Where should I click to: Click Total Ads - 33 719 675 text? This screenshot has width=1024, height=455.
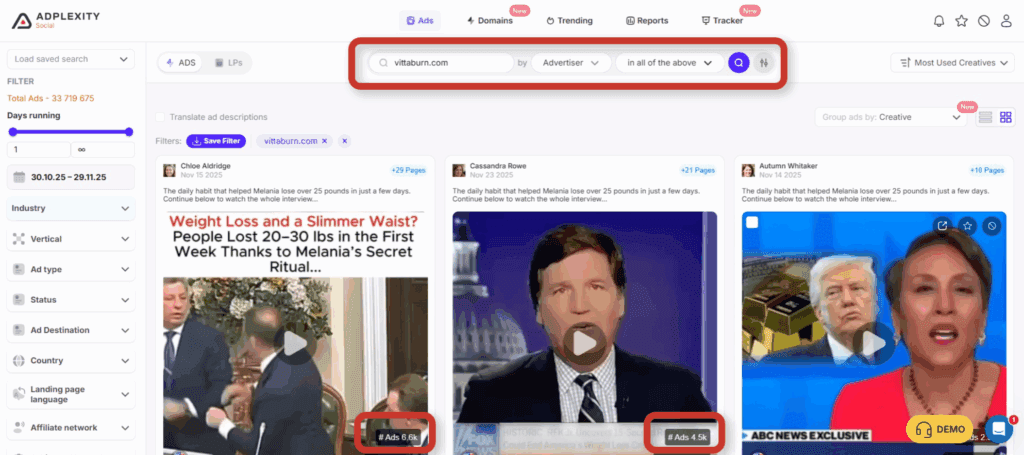[51, 99]
